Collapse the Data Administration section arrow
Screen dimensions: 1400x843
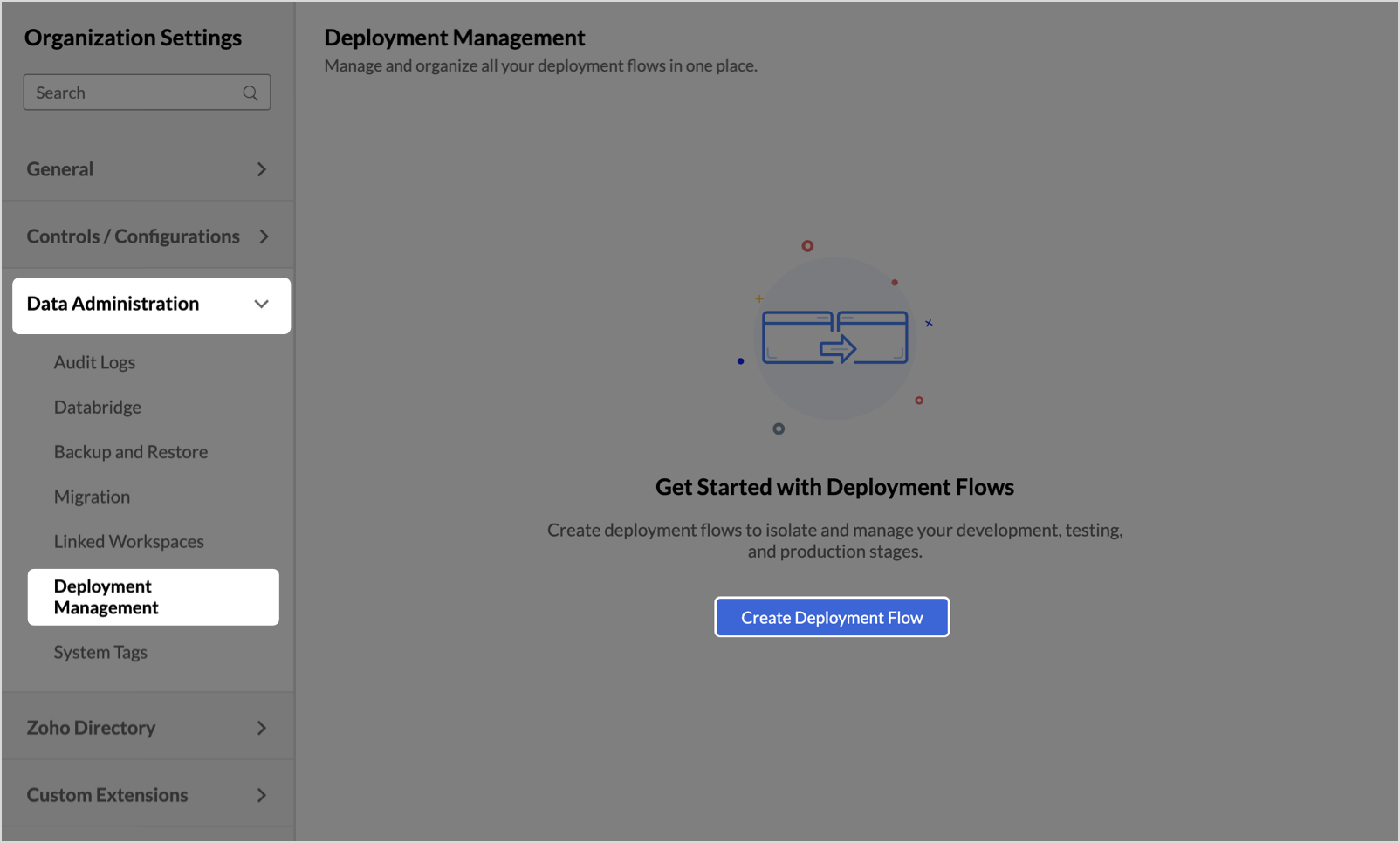[x=261, y=304]
